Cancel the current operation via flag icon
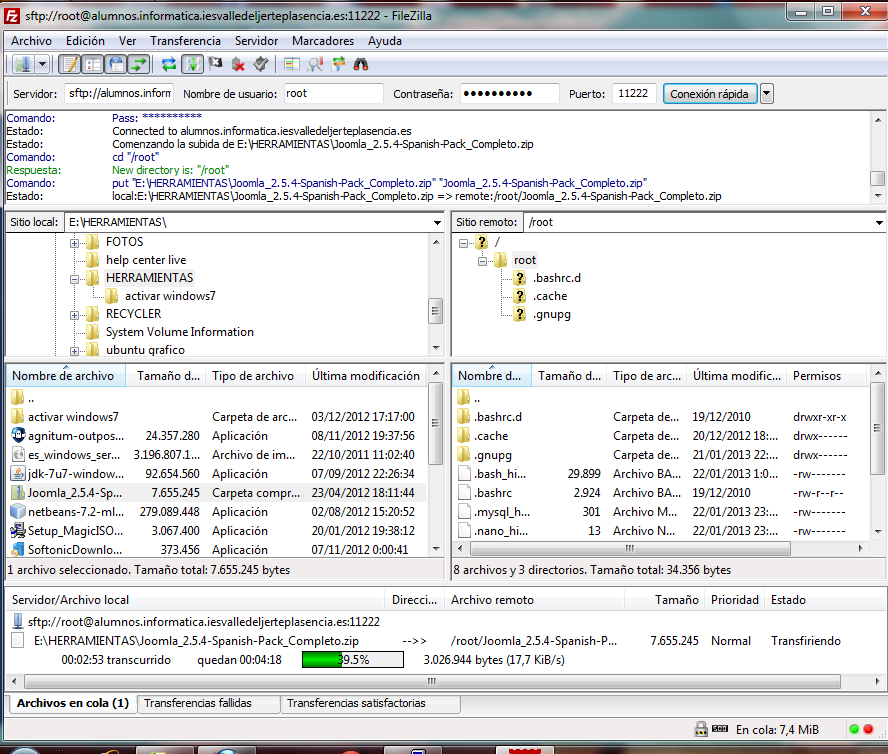 click(x=215, y=64)
